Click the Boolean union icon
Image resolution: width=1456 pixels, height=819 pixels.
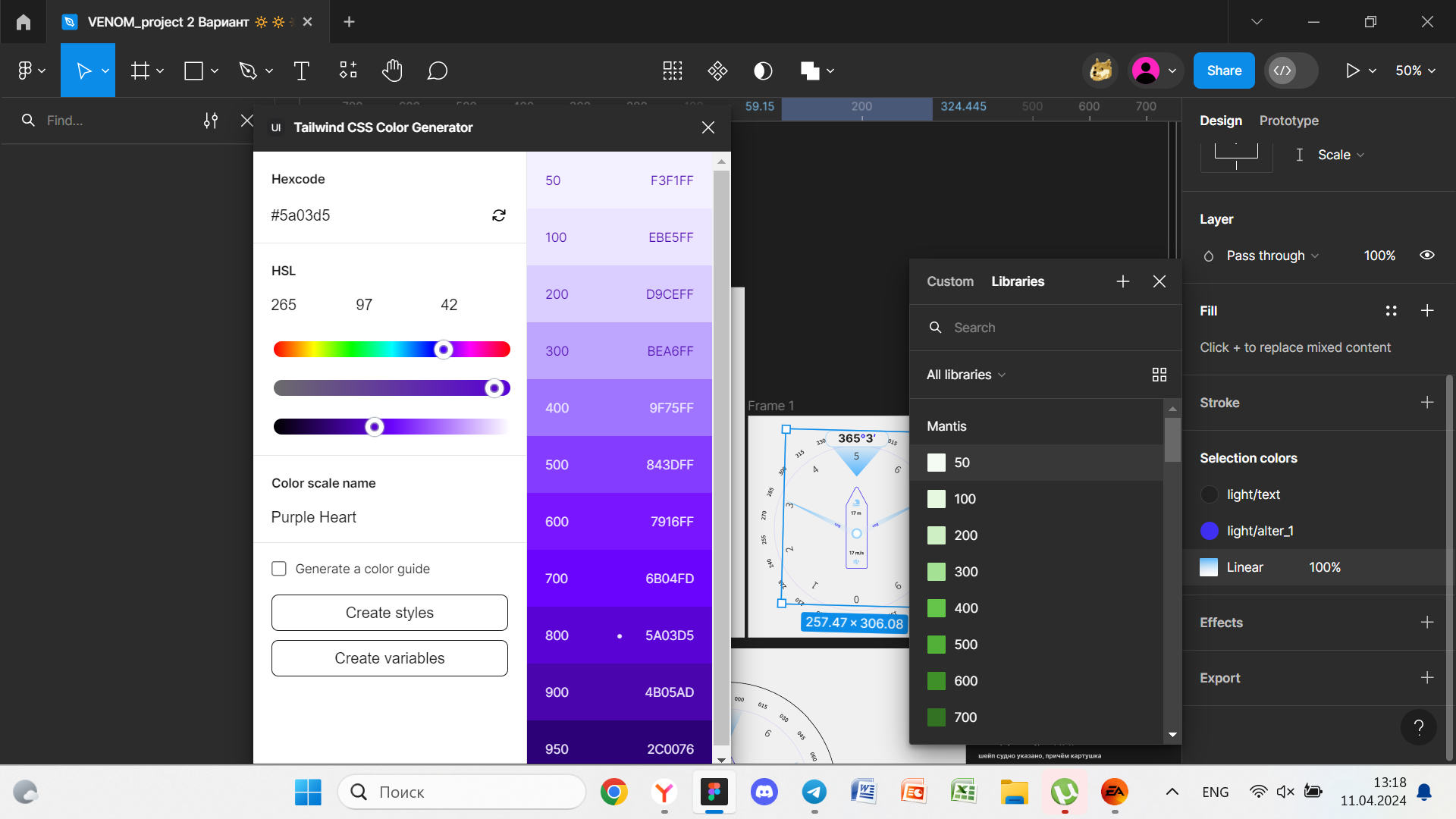click(x=810, y=71)
